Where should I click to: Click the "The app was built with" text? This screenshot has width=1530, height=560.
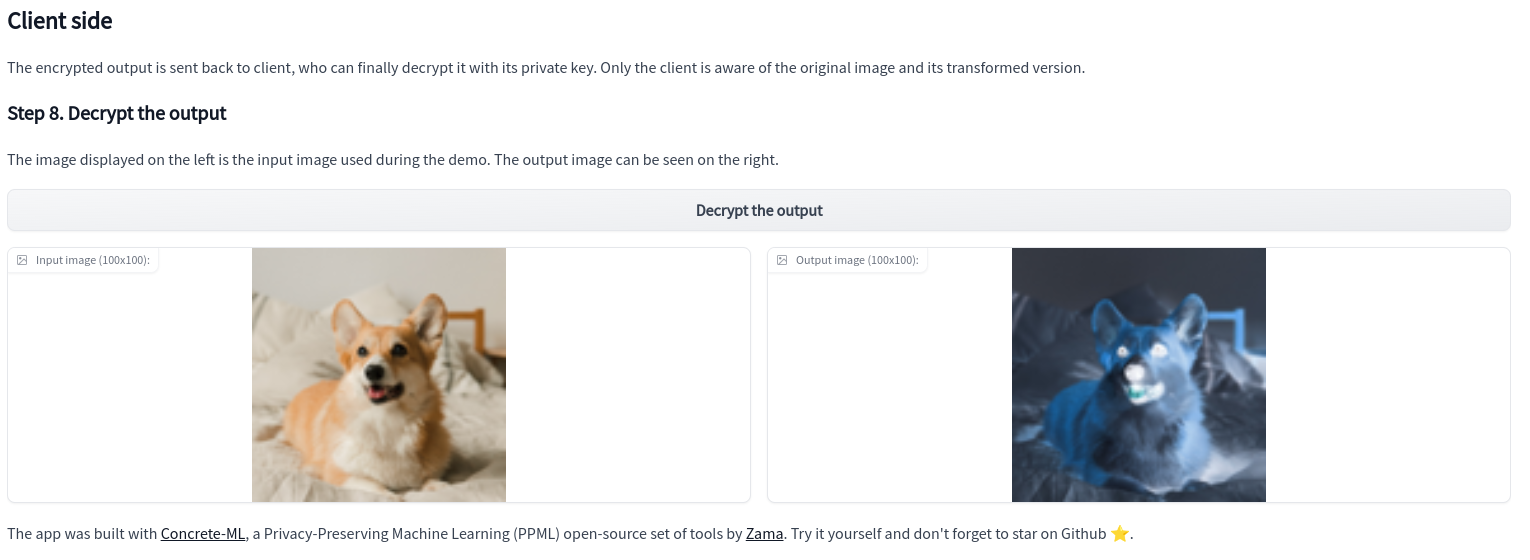point(82,534)
